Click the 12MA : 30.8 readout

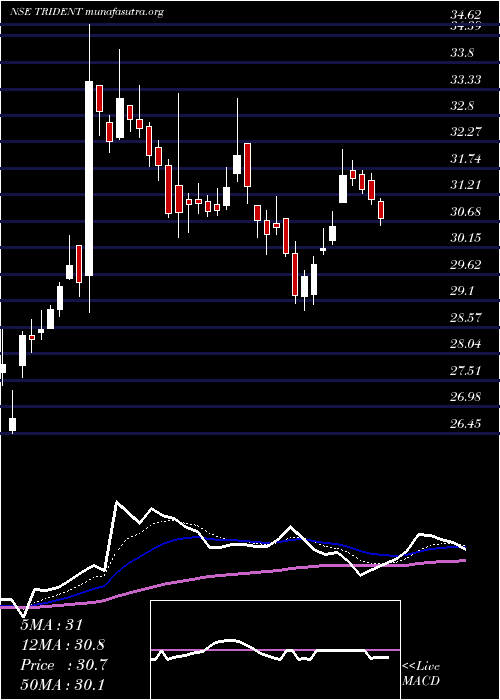click(x=62, y=645)
